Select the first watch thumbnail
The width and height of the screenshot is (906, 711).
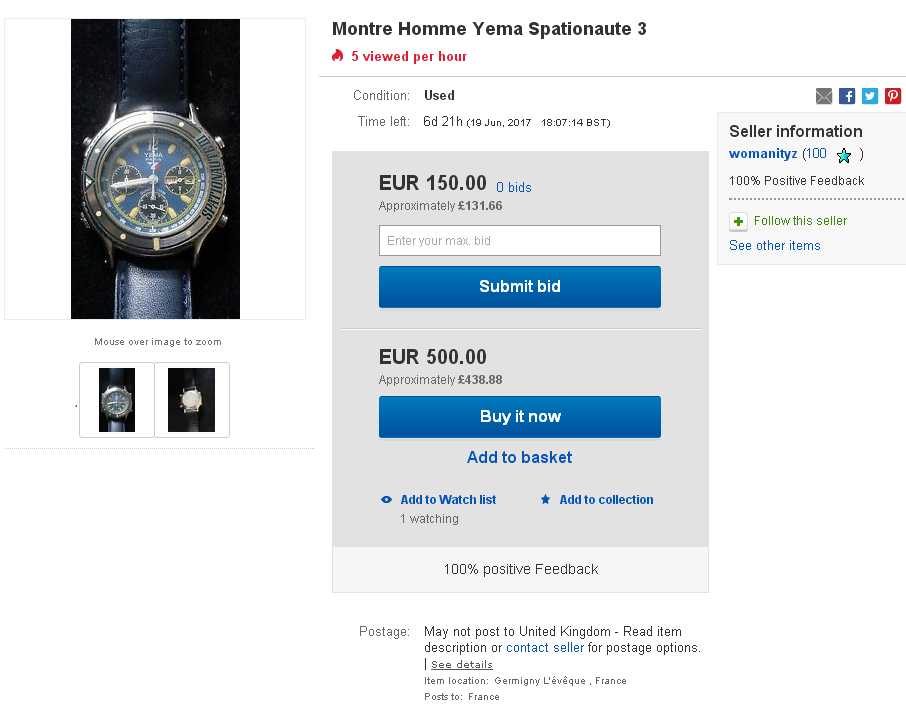click(117, 400)
